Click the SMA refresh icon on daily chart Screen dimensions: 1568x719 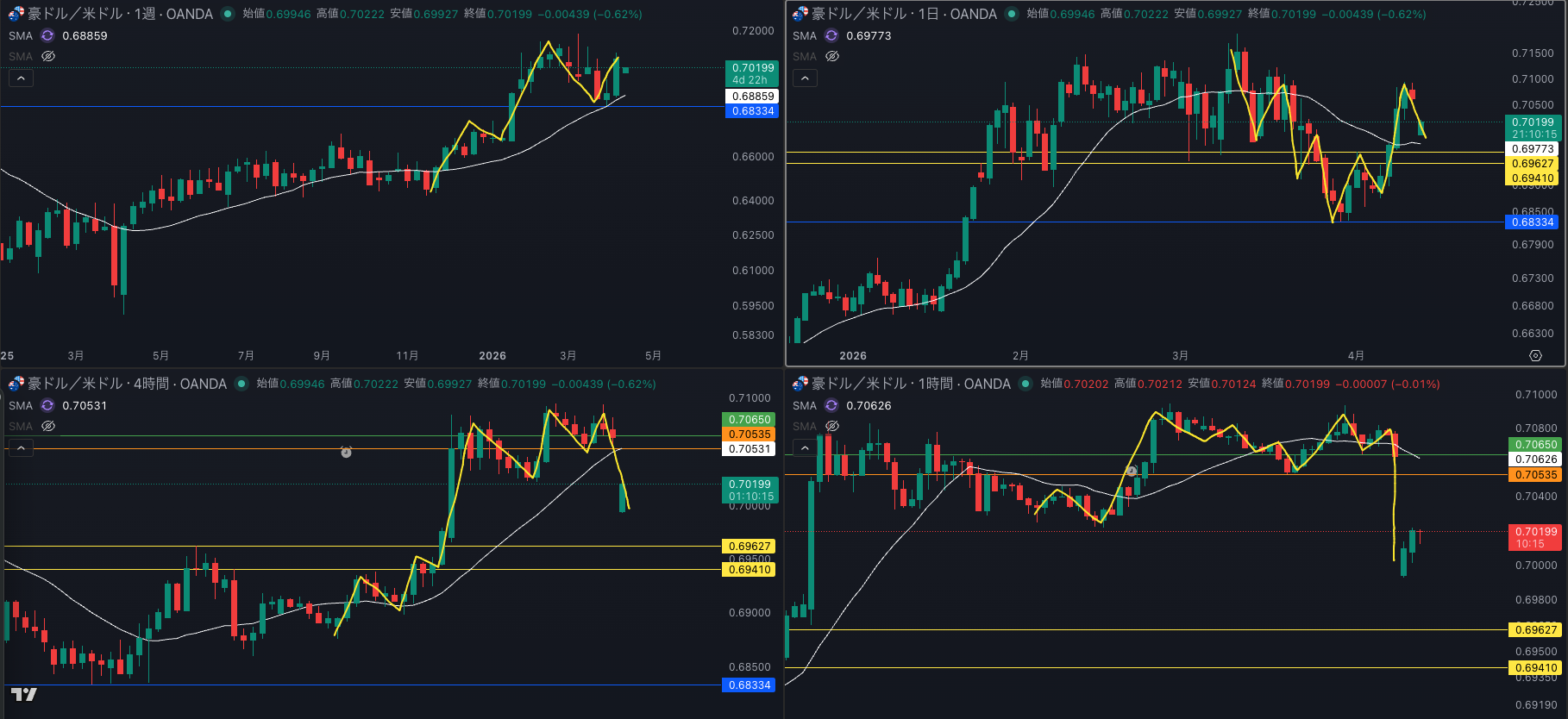[x=831, y=35]
